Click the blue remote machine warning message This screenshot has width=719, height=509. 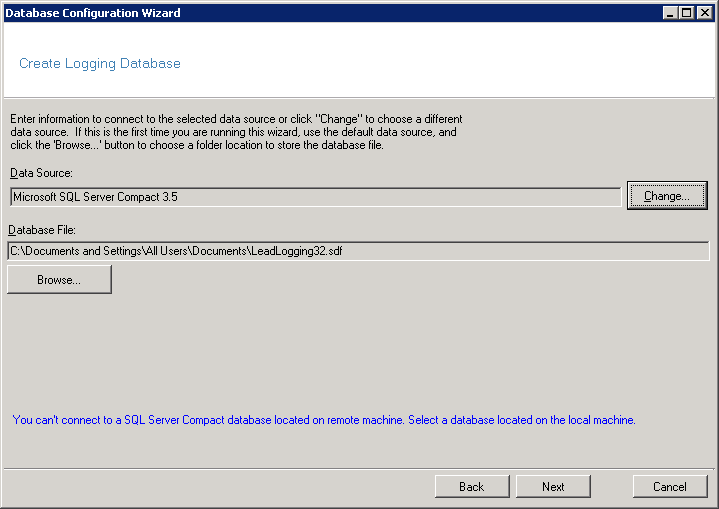(x=324, y=420)
